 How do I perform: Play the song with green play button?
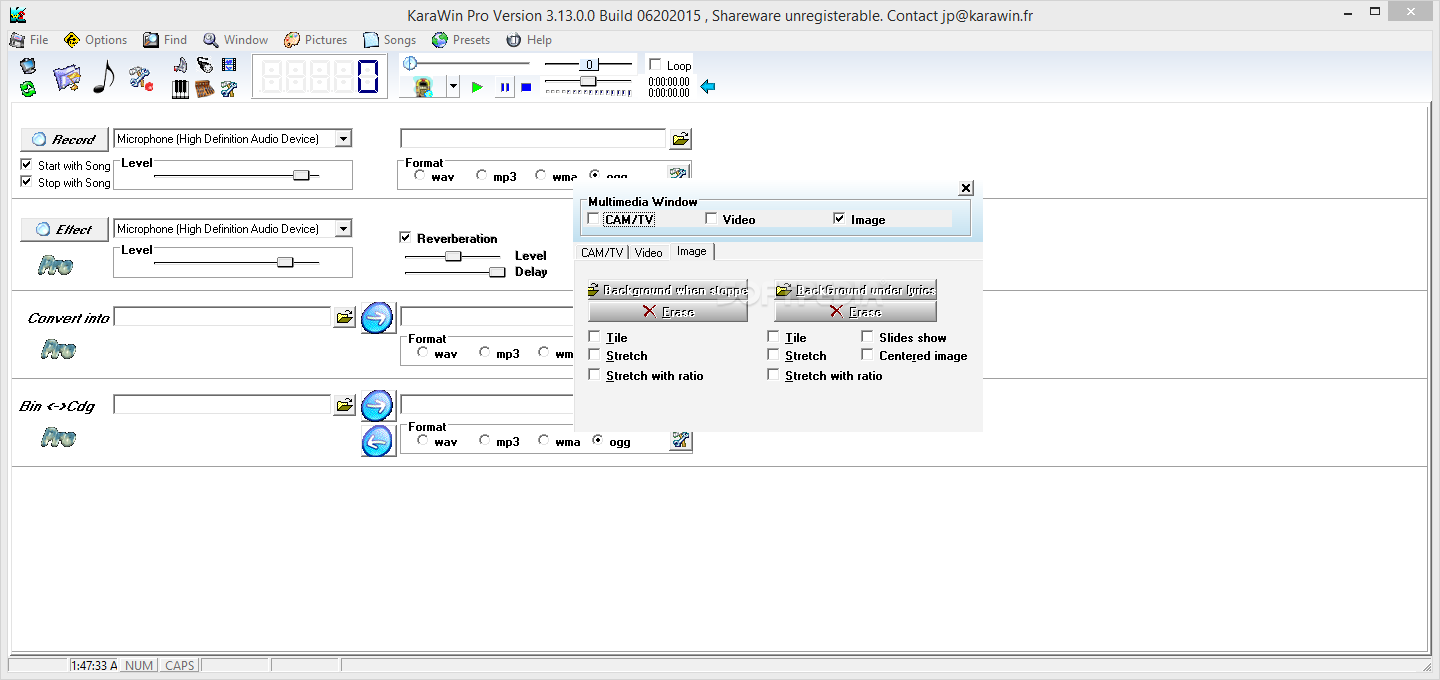point(477,87)
